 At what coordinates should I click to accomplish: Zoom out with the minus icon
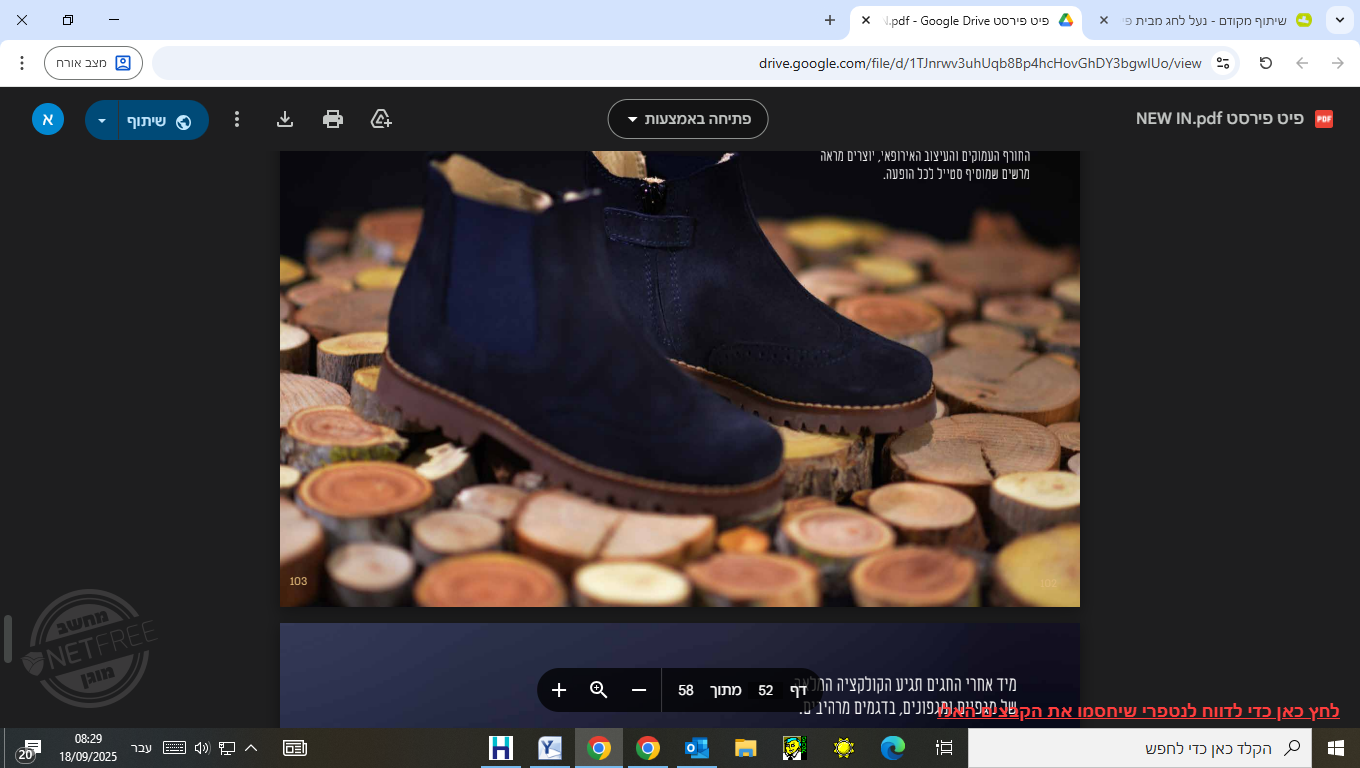pos(639,690)
